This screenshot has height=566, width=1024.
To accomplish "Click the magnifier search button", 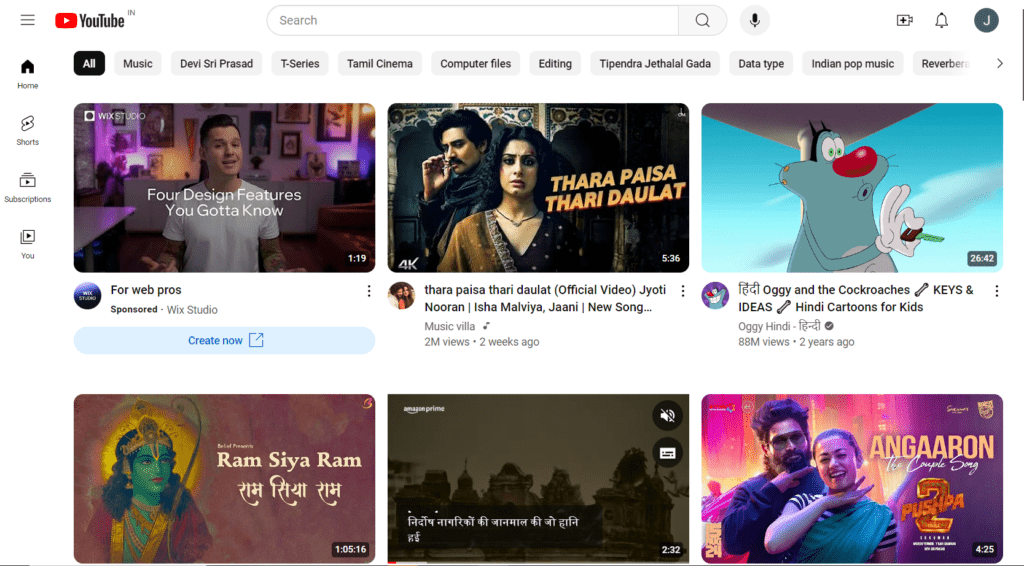I will click(702, 20).
